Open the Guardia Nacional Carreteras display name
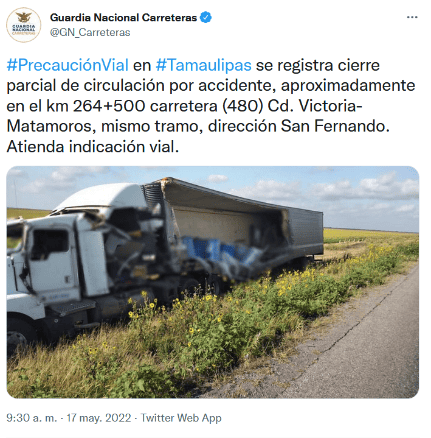This screenshot has height=438, width=431. tap(123, 17)
